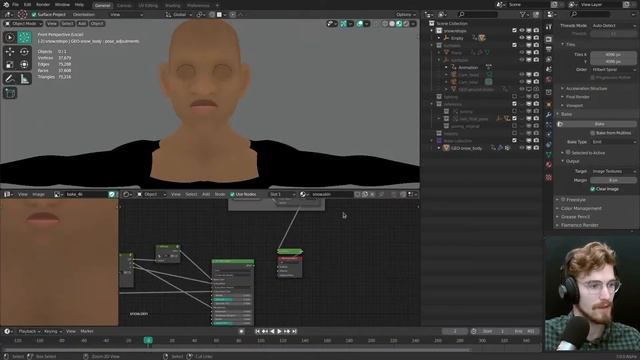Image resolution: width=640 pixels, height=360 pixels.
Task: Toggle viewport overlays icon
Action: point(360,24)
